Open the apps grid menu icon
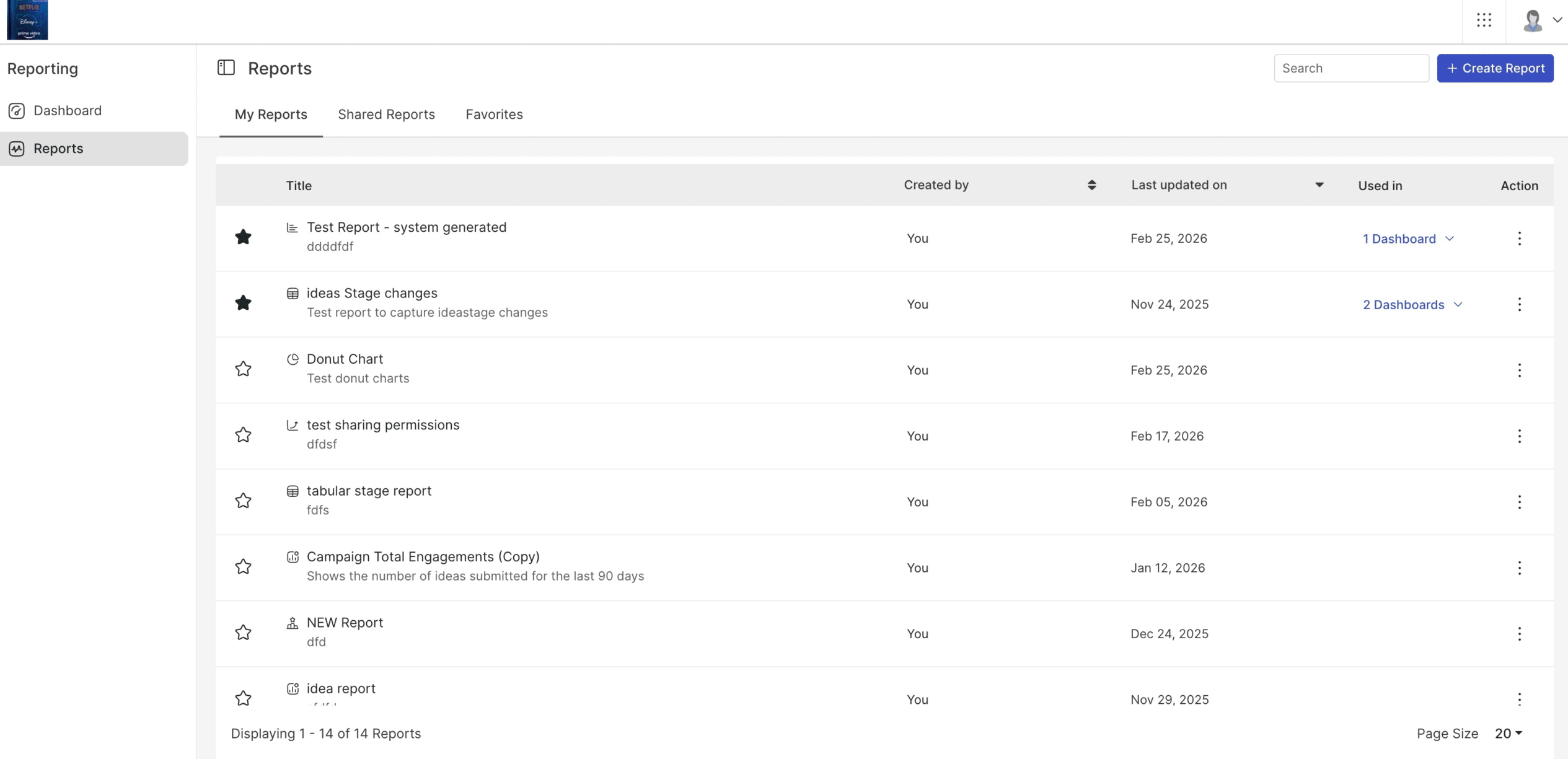 pos(1484,20)
